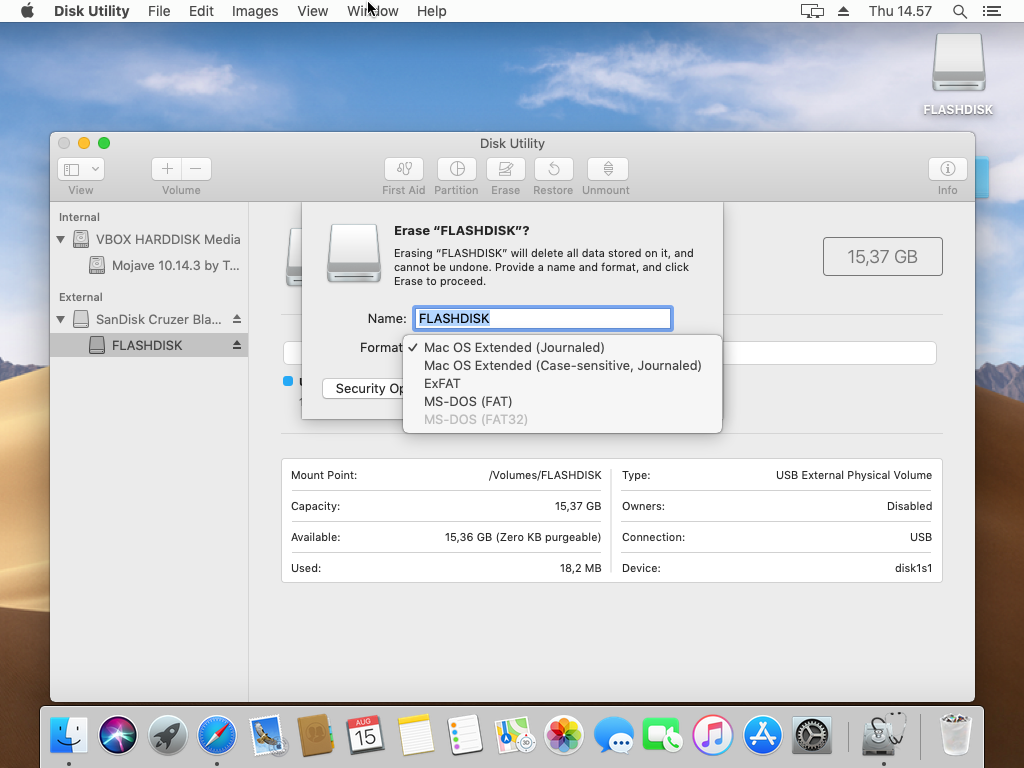This screenshot has width=1024, height=768.
Task: Open the Window menu
Action: pyautogui.click(x=372, y=11)
